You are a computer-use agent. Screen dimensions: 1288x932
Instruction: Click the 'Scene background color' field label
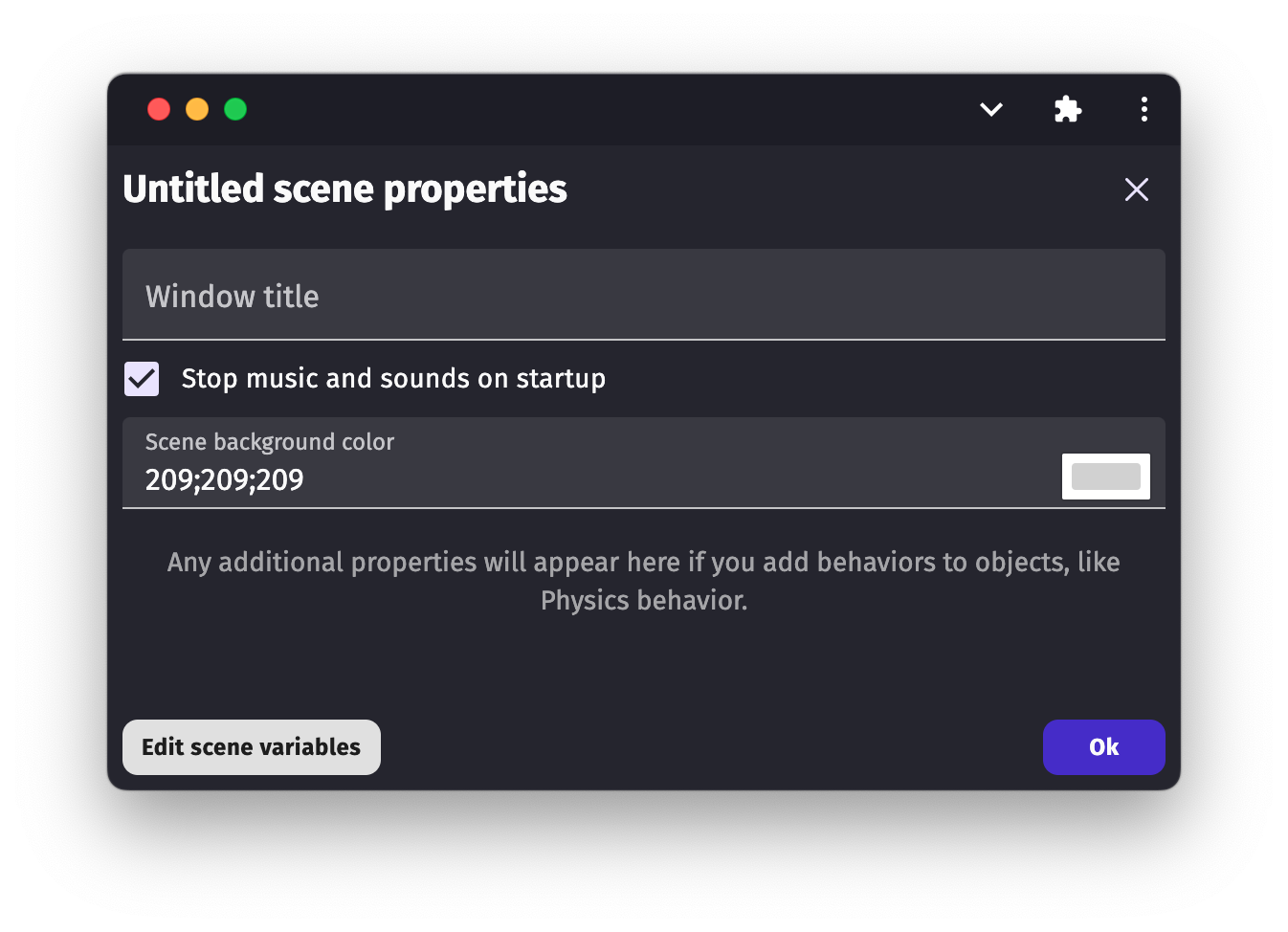pos(270,442)
